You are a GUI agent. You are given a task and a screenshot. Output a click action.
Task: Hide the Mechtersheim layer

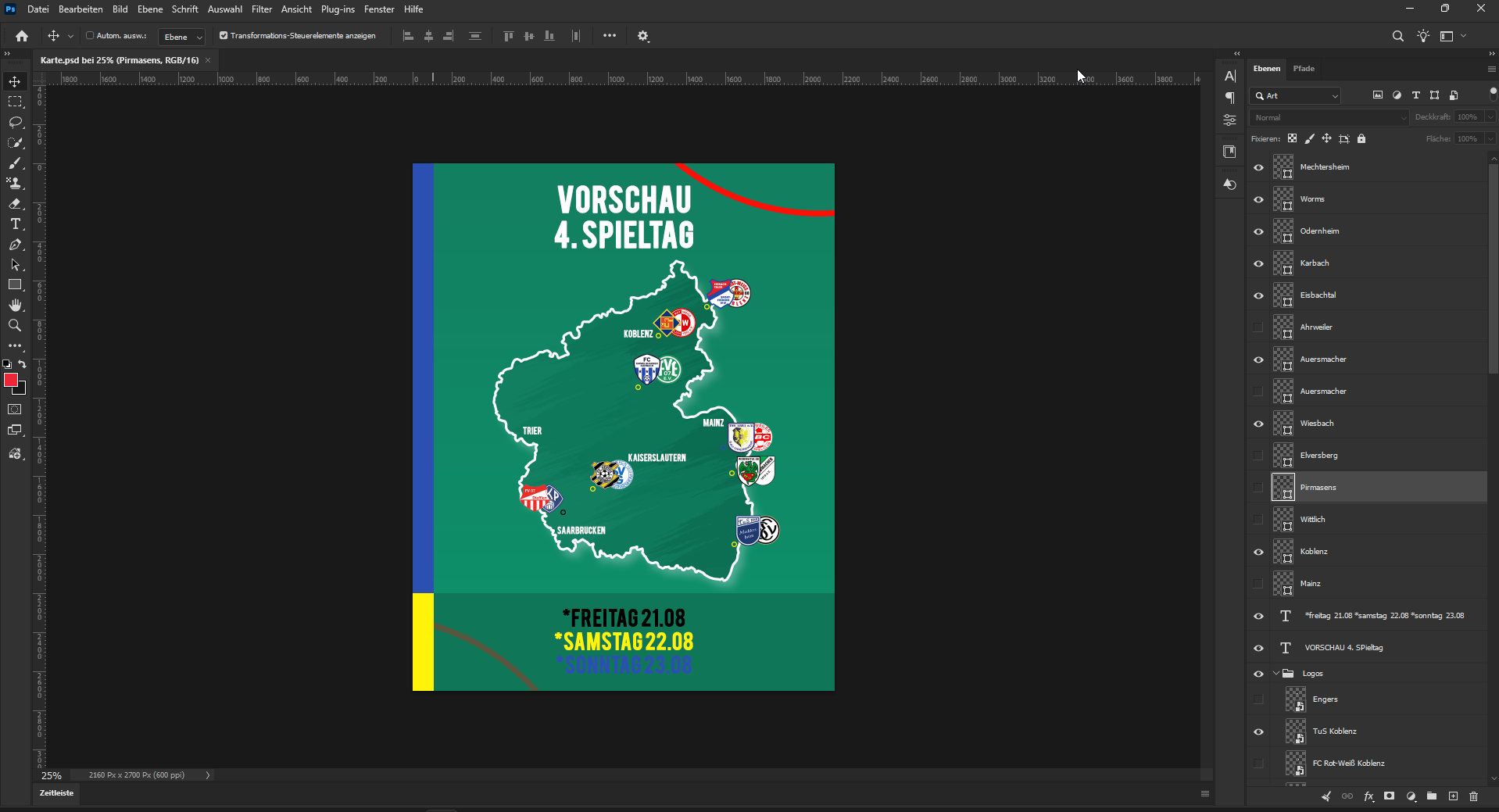[1258, 167]
